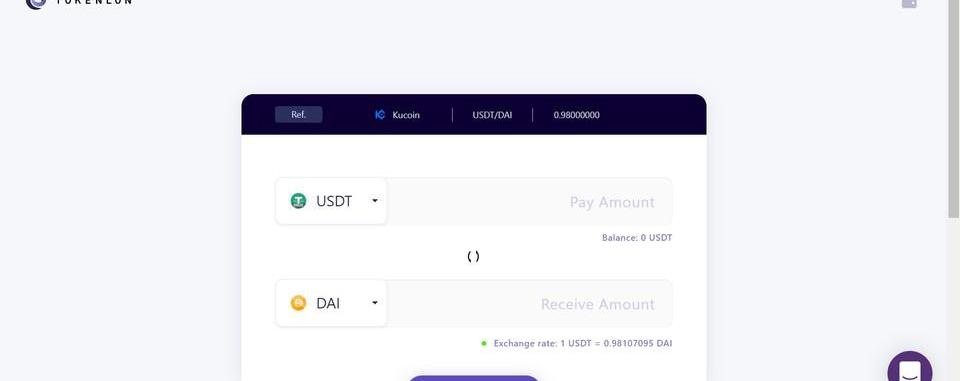Click the green exchange rate status dot

(x=484, y=343)
